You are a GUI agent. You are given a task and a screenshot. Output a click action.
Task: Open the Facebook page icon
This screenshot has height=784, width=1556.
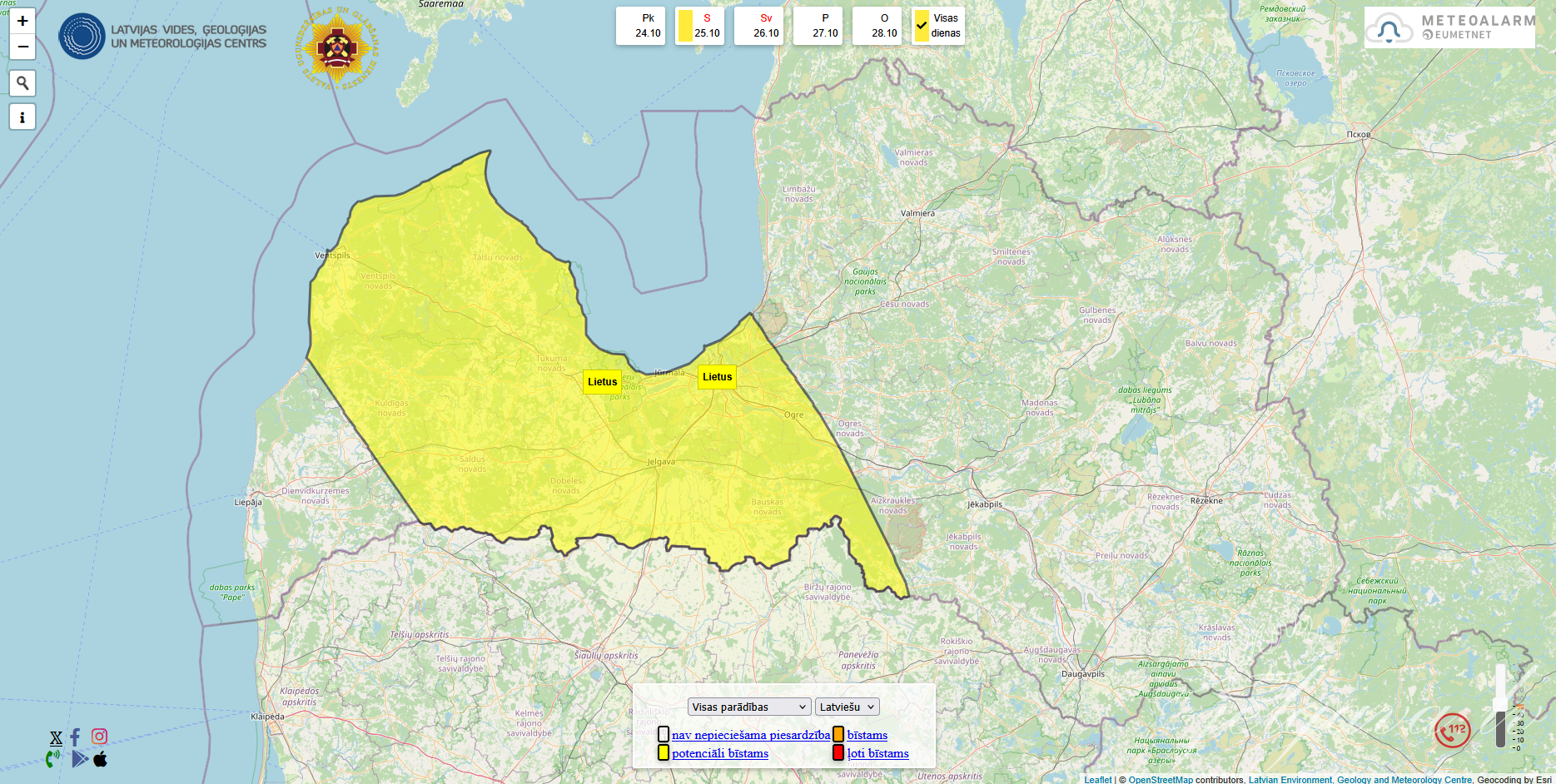pos(75,737)
